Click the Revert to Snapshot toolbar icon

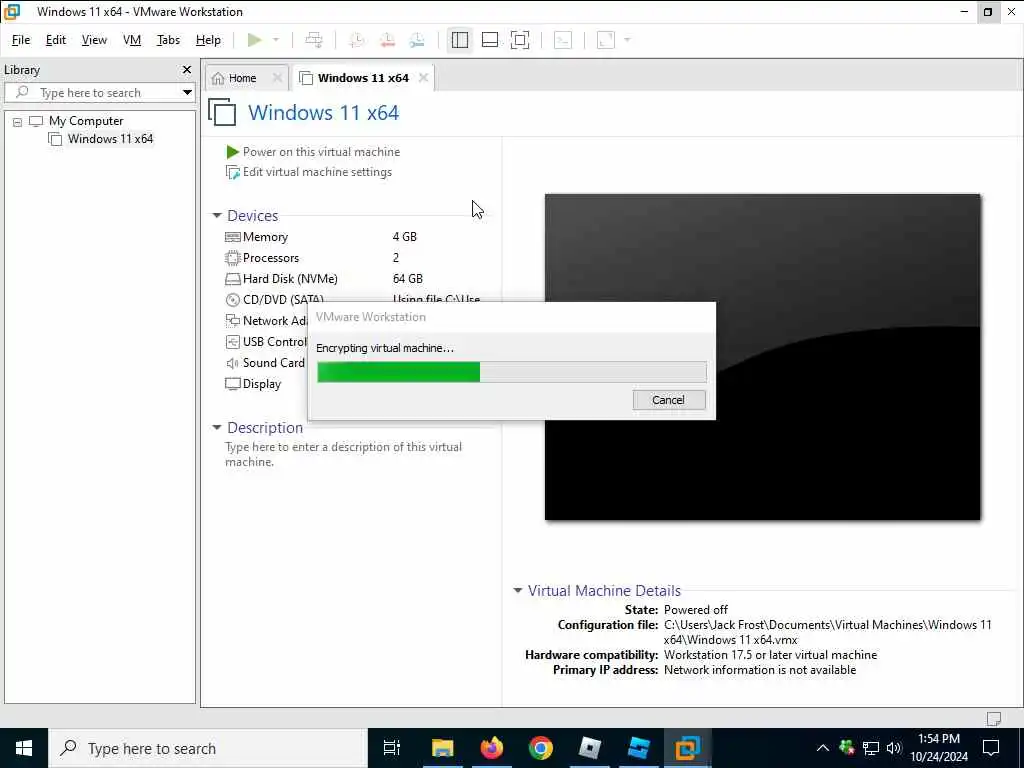(387, 40)
